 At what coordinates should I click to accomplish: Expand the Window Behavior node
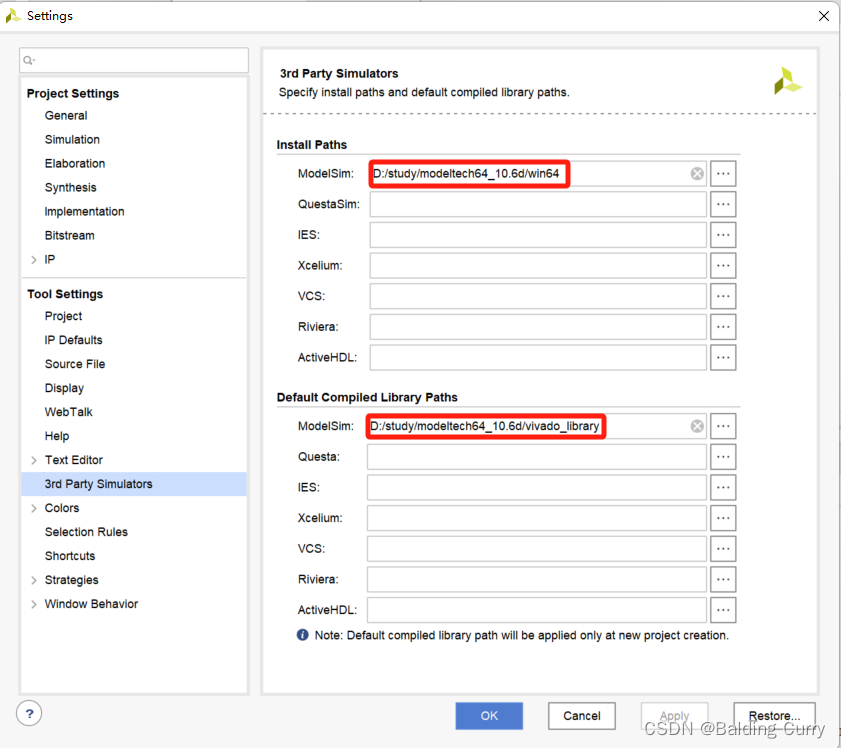coord(34,604)
